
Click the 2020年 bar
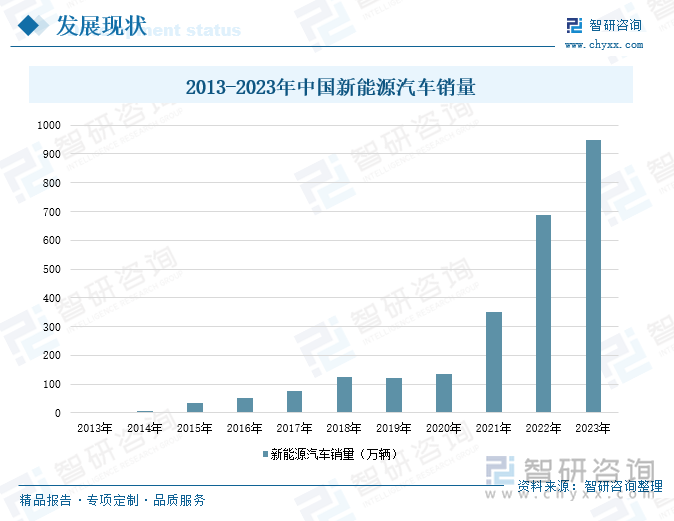tap(444, 393)
